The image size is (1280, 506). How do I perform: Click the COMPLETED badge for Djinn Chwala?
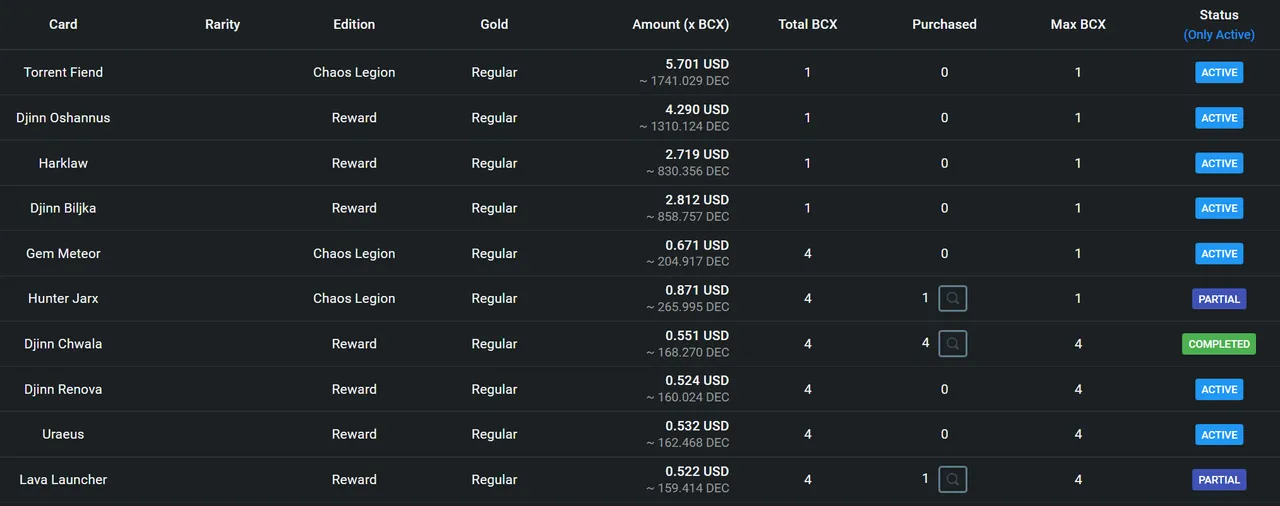click(1219, 344)
